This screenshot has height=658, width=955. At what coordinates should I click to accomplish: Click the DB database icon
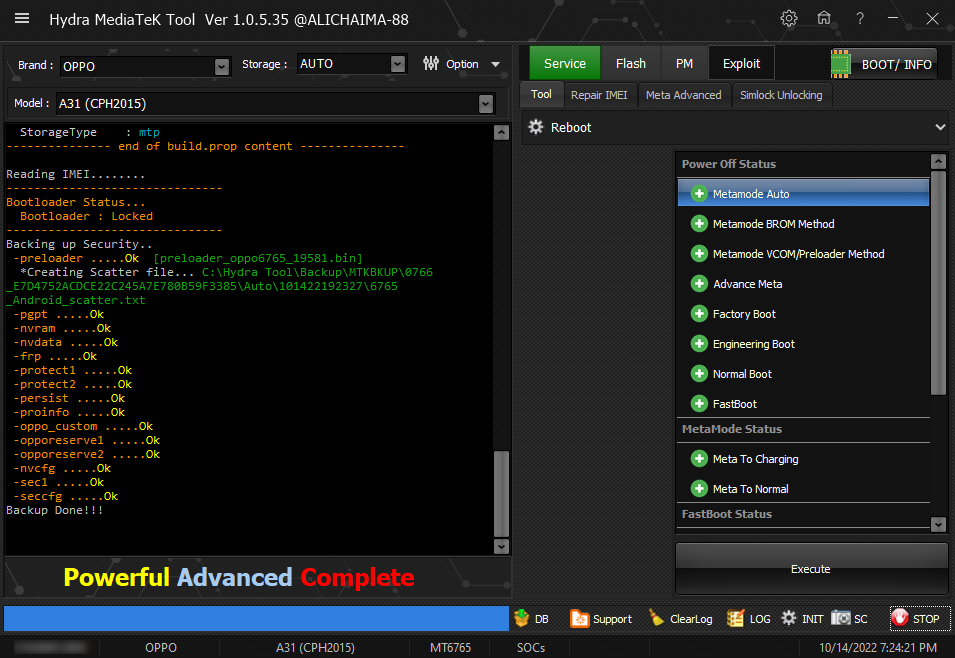pyautogui.click(x=521, y=618)
